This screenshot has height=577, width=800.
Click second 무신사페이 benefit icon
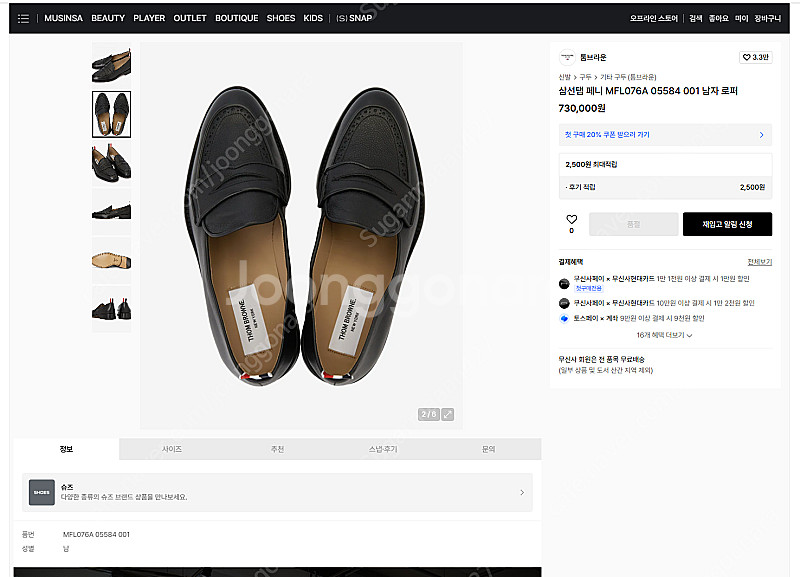pyautogui.click(x=564, y=304)
